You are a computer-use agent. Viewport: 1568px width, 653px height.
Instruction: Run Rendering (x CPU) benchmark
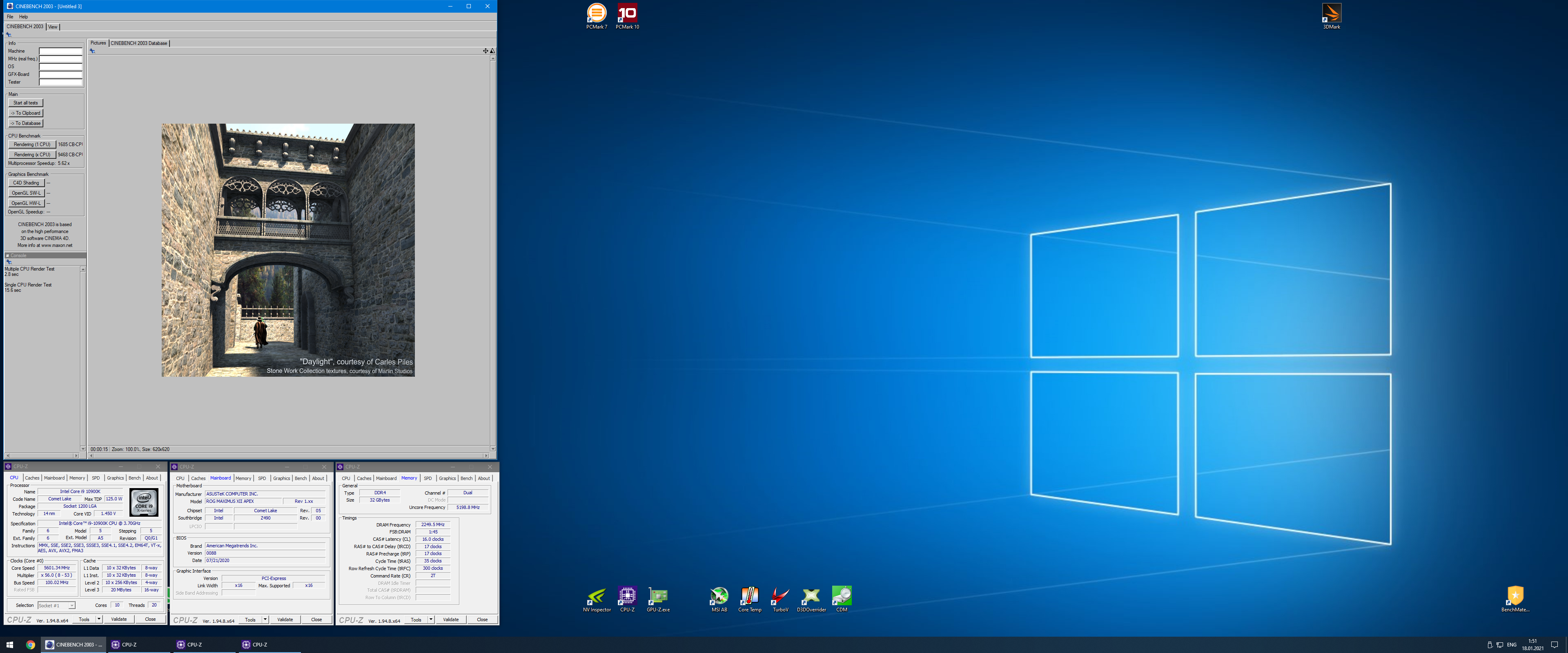point(32,155)
